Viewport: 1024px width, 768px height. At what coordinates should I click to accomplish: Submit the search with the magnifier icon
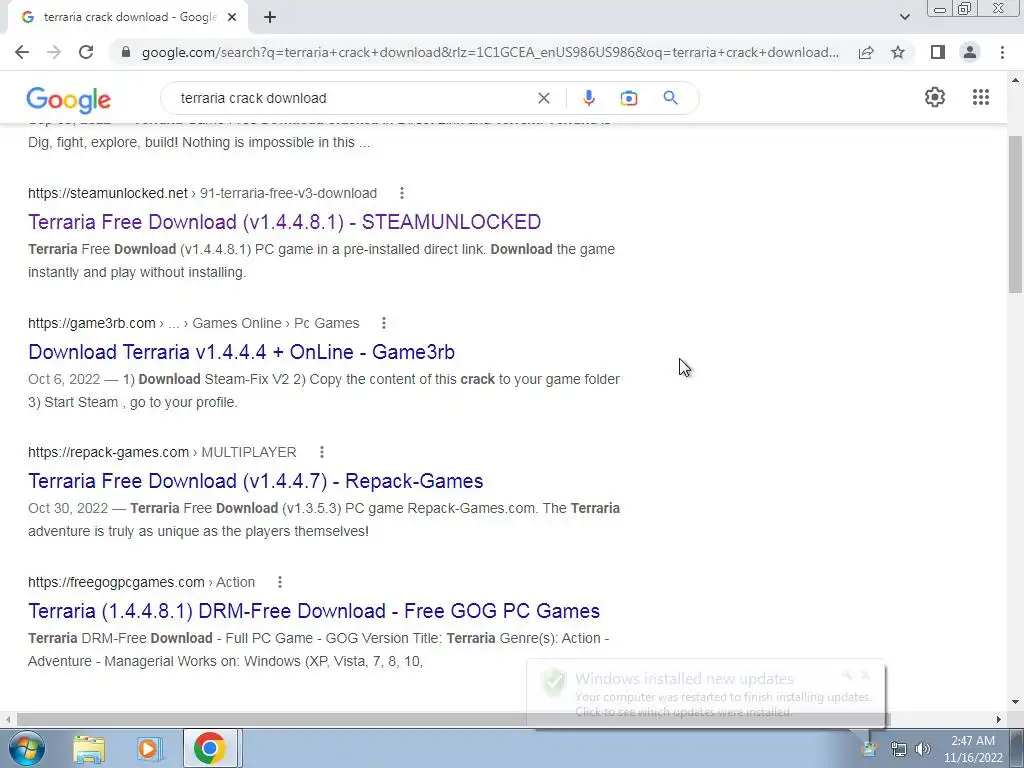670,98
